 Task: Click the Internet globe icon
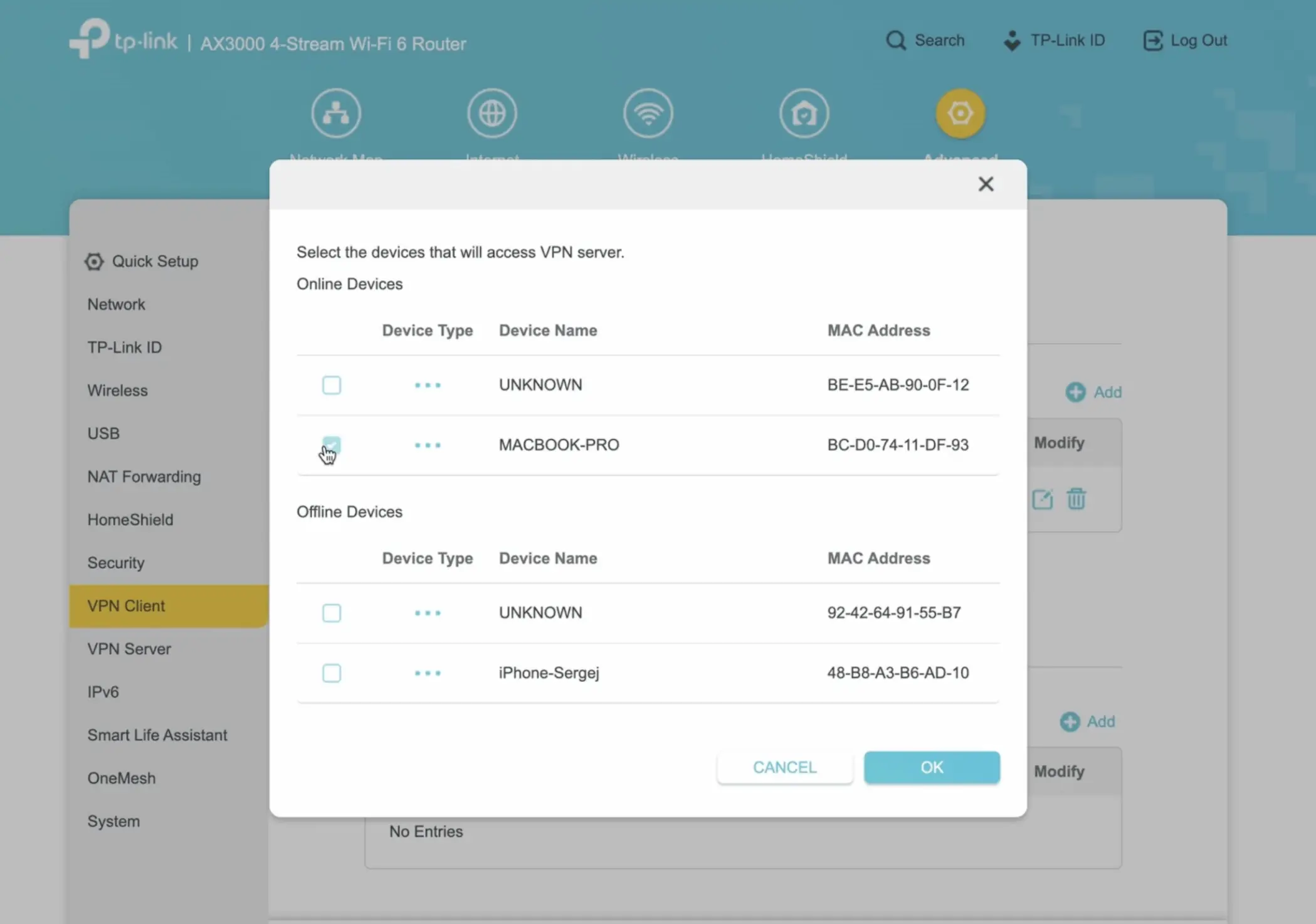tap(492, 113)
